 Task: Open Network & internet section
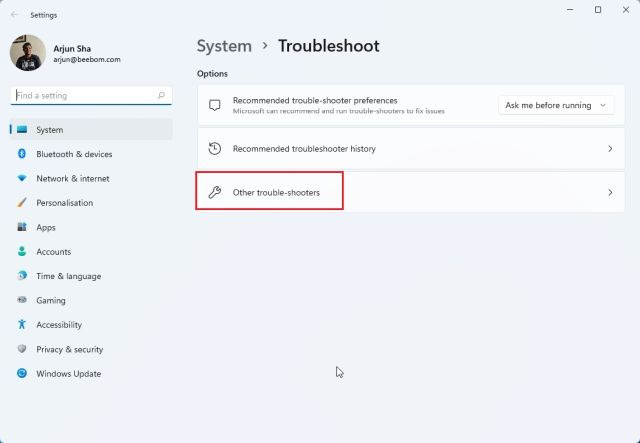91,178
